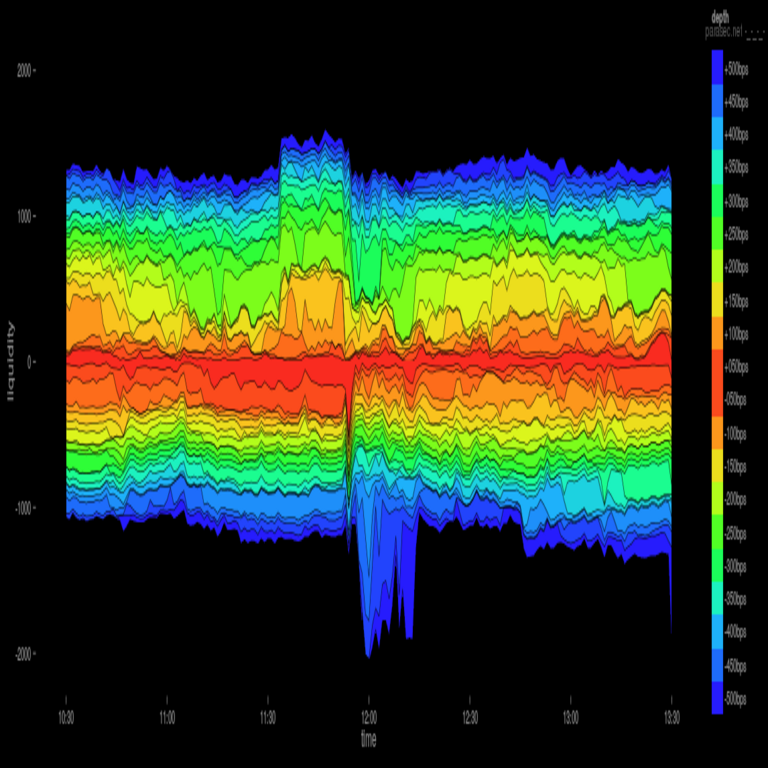Click the time x-axis title

(369, 739)
